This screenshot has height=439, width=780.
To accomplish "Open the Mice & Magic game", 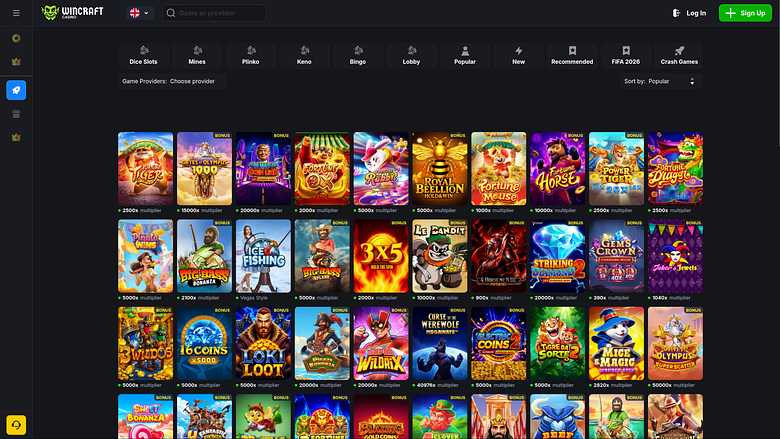I will click(x=616, y=344).
